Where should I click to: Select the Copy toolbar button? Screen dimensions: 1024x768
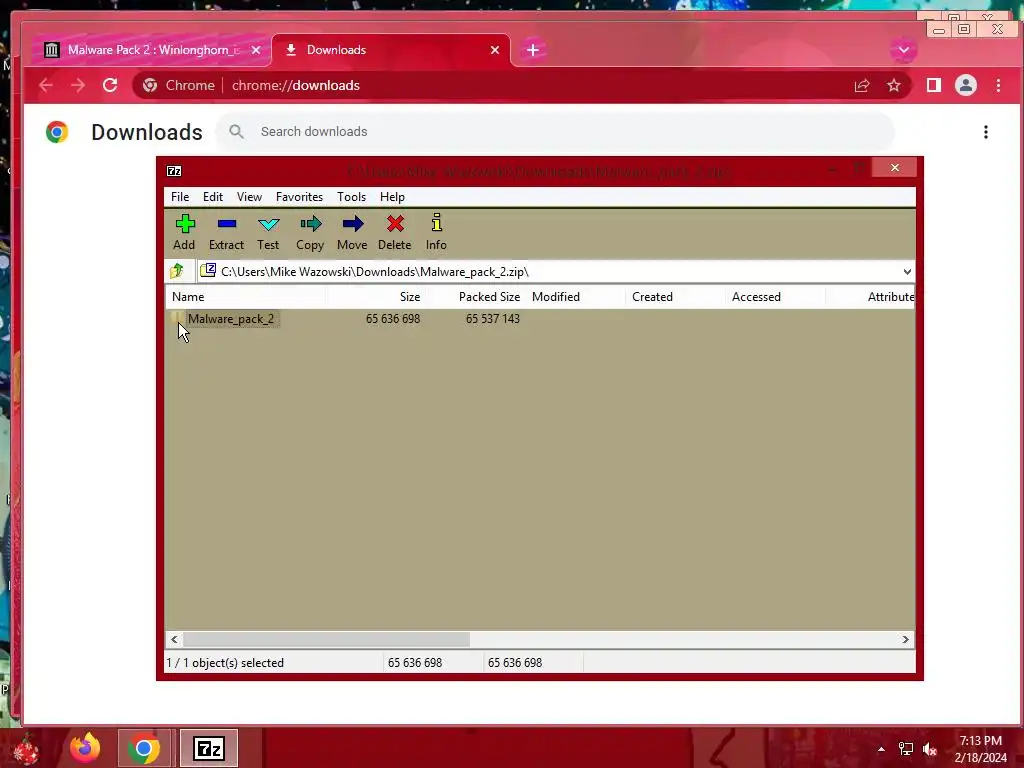point(310,232)
